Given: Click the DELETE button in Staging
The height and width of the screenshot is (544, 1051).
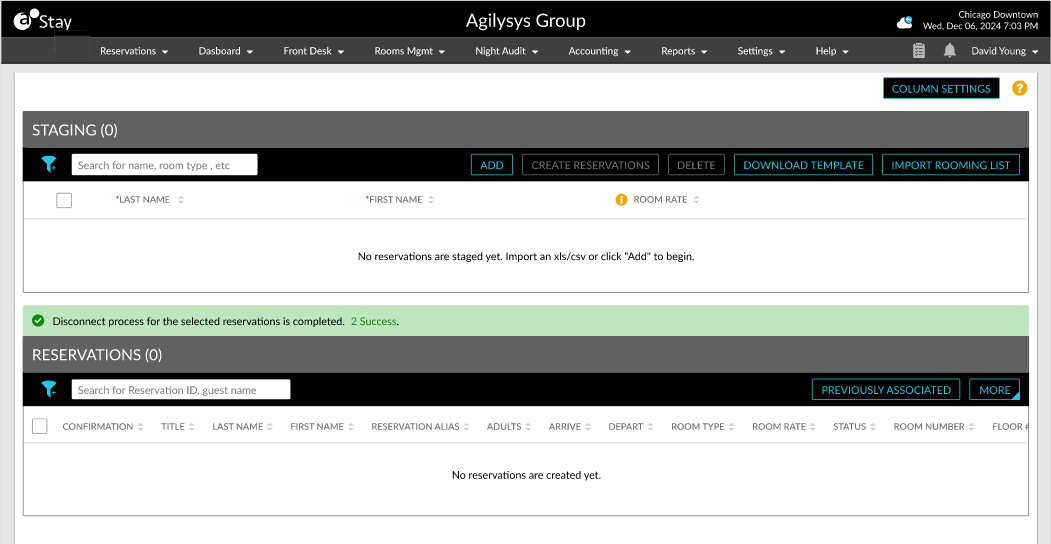Looking at the screenshot, I should coord(696,165).
